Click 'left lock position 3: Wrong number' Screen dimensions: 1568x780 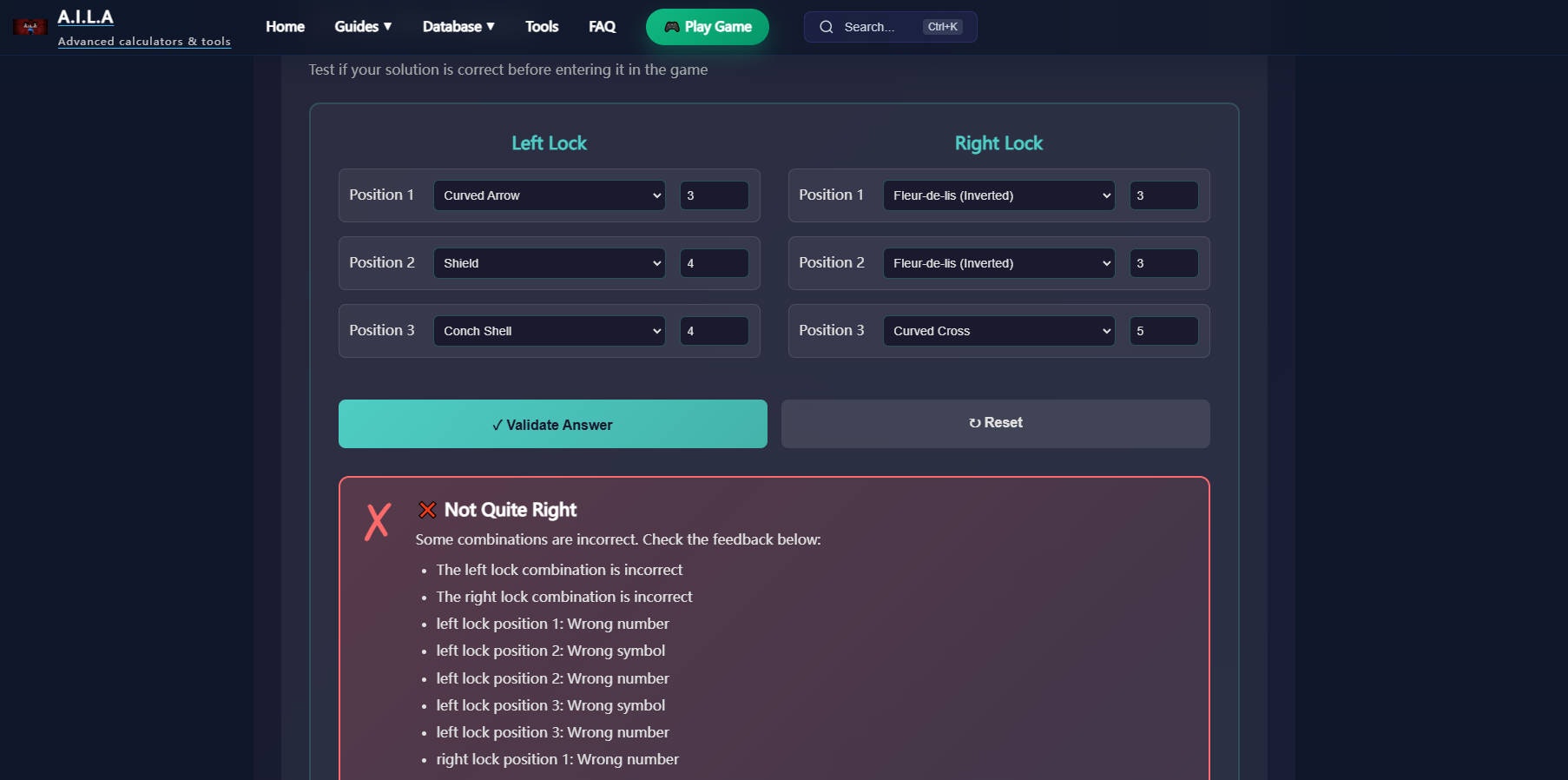click(x=552, y=732)
